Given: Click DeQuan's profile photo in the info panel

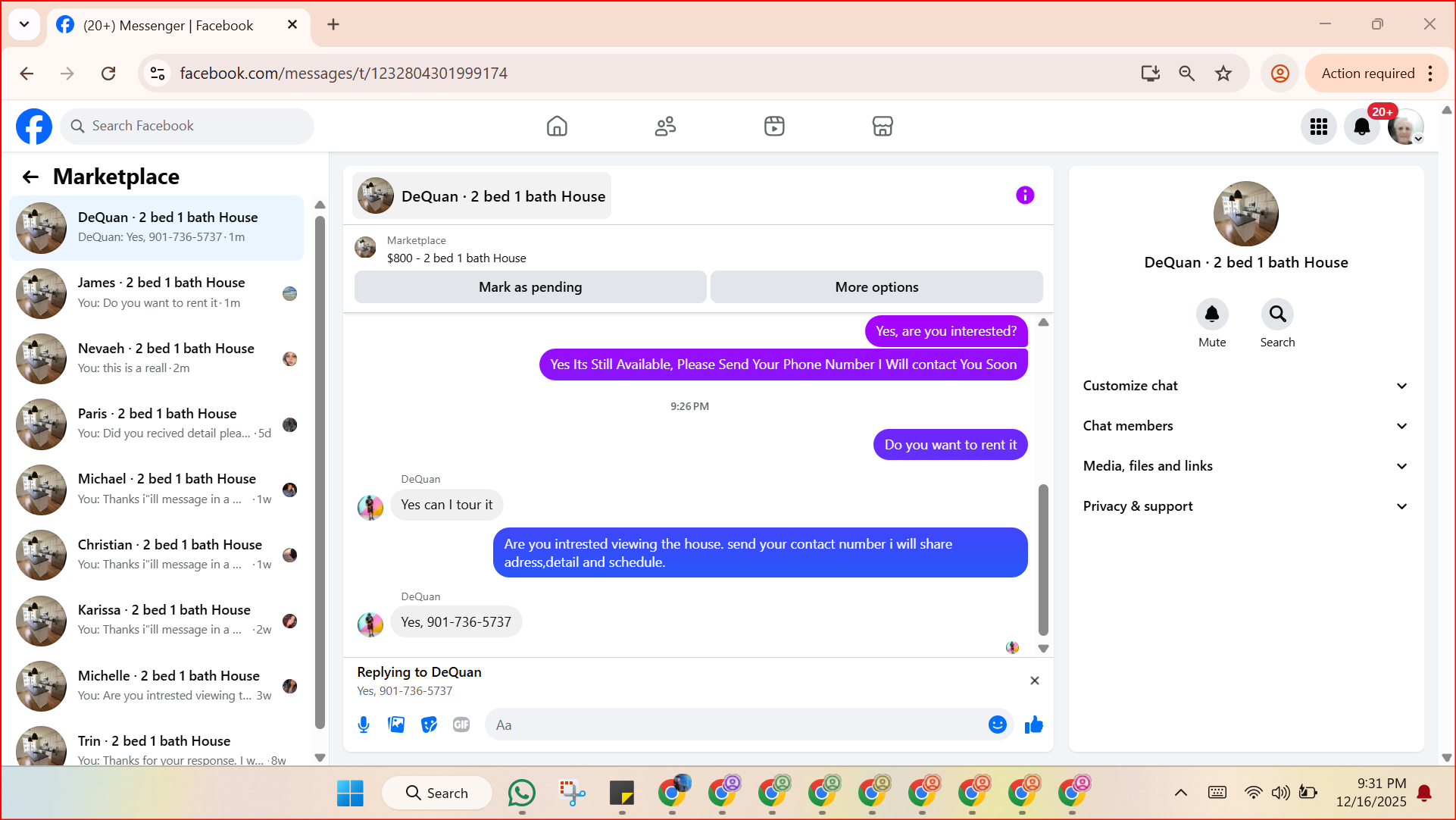Looking at the screenshot, I should (x=1246, y=214).
